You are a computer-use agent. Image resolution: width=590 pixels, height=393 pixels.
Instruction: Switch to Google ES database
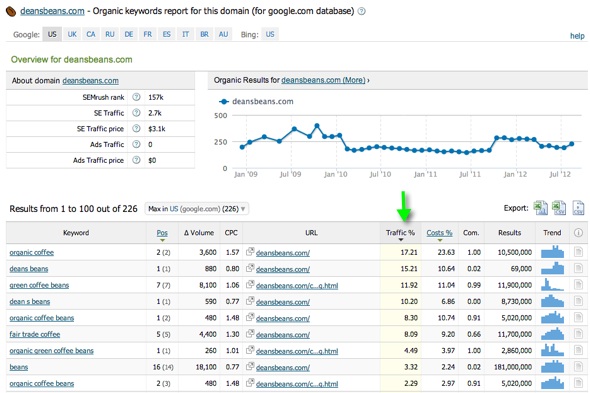pyautogui.click(x=166, y=34)
